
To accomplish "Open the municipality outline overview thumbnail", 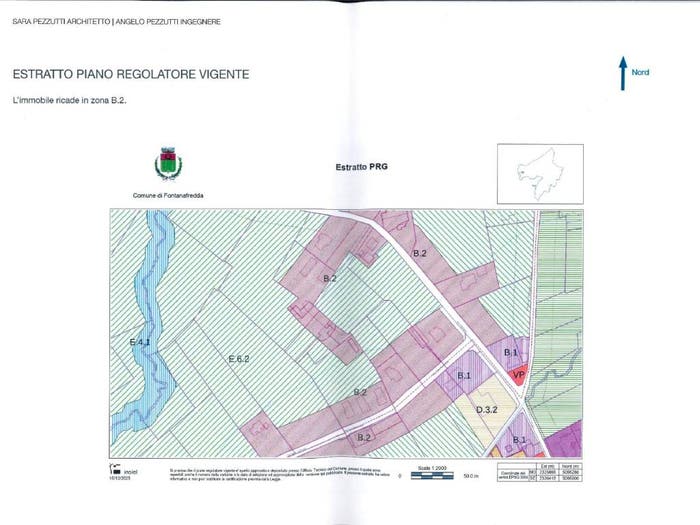I will [x=540, y=174].
